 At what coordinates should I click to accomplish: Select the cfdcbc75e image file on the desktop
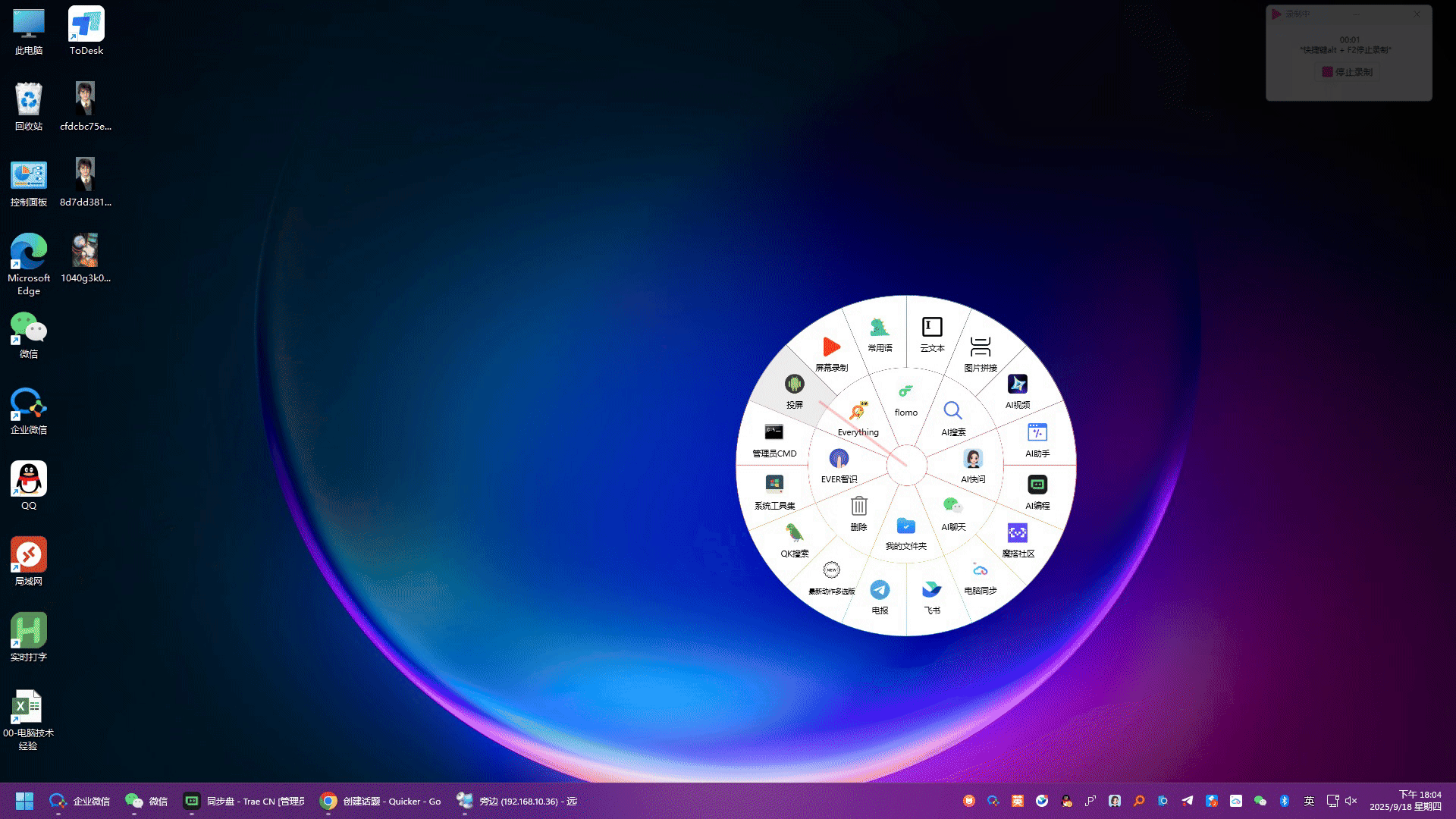(x=86, y=107)
